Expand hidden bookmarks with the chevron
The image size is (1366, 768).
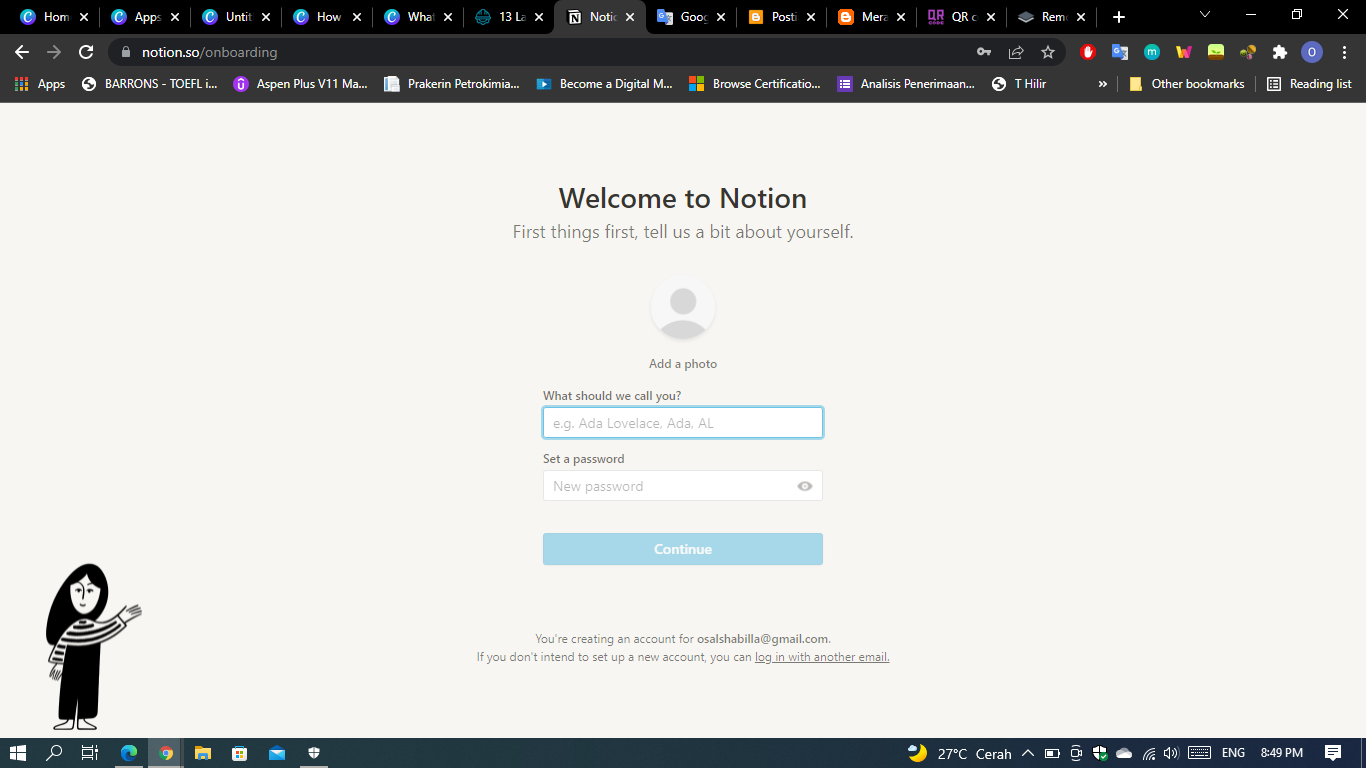click(x=1103, y=84)
